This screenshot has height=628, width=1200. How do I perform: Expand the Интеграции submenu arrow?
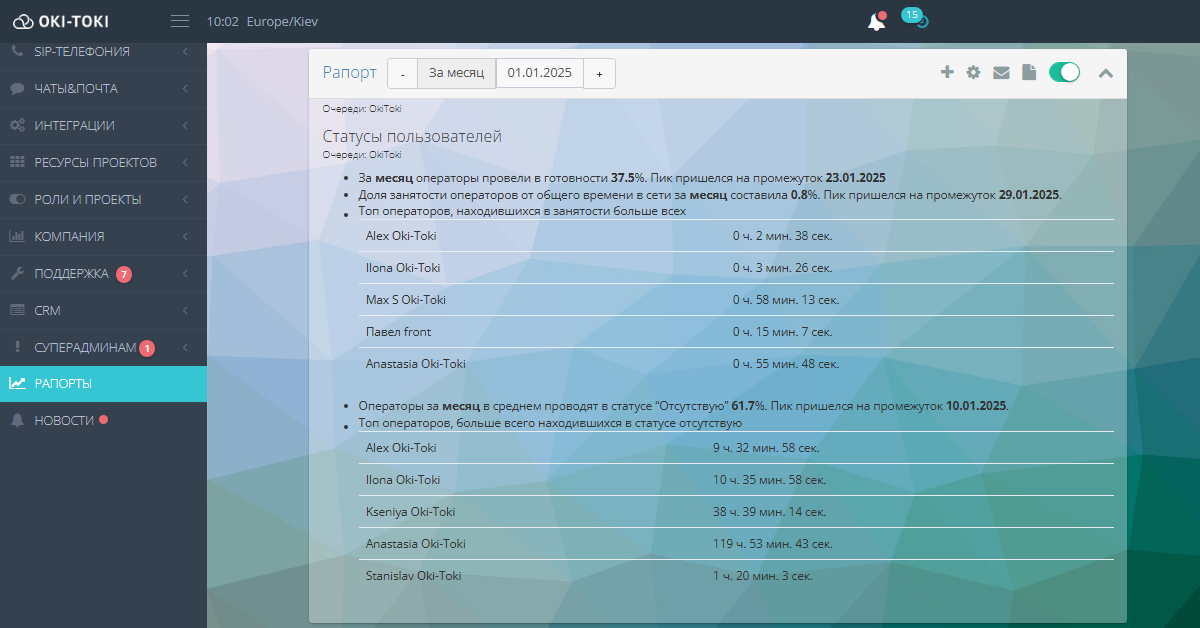click(186, 125)
